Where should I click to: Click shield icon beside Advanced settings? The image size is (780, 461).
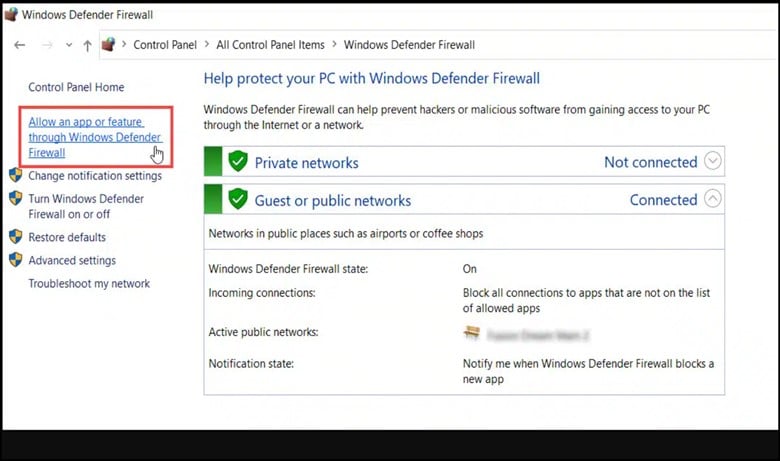pyautogui.click(x=16, y=259)
